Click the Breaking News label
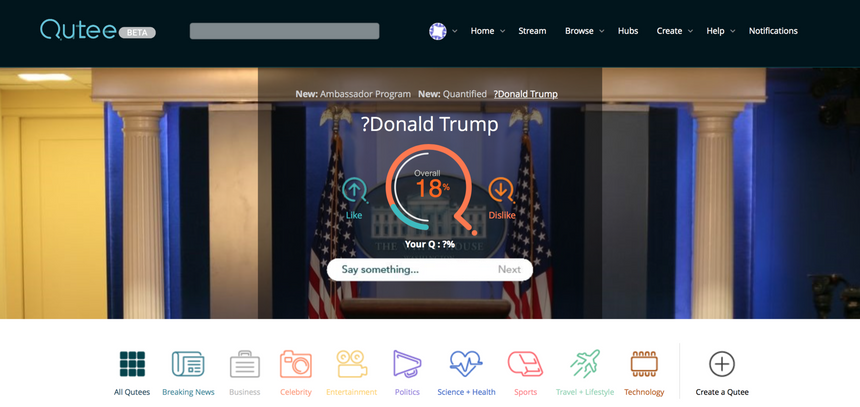This screenshot has width=860, height=407. [188, 392]
